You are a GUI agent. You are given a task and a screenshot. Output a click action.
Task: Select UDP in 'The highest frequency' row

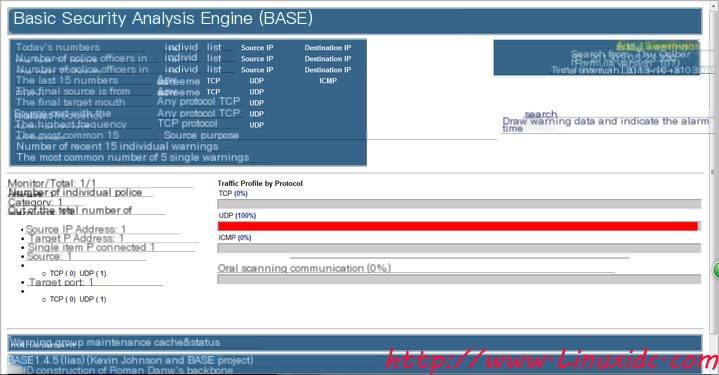pyautogui.click(x=256, y=125)
